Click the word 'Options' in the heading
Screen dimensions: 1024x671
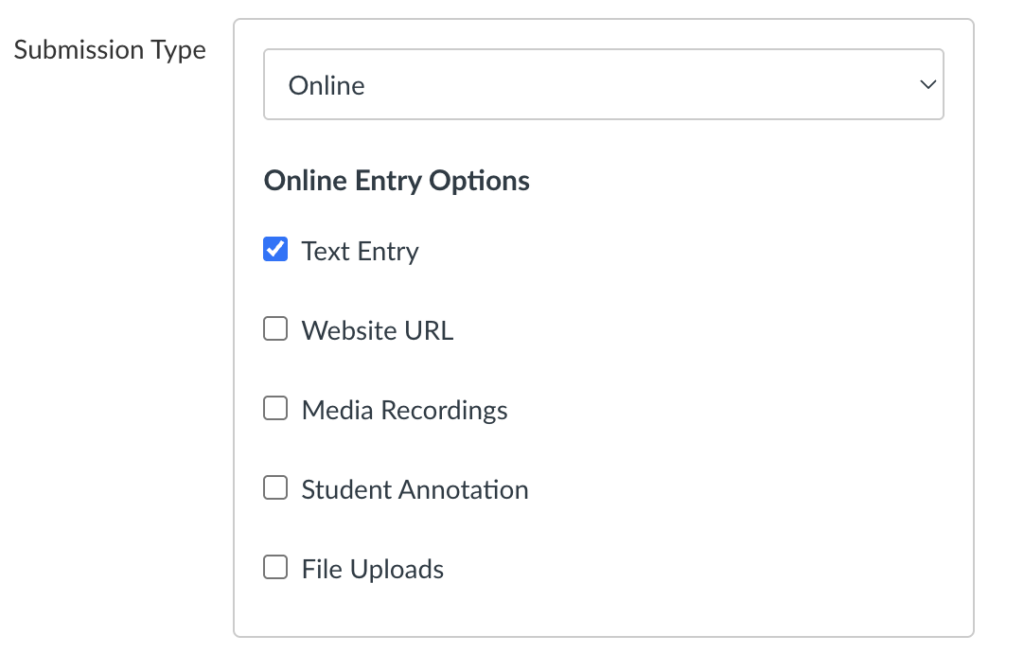tap(479, 182)
